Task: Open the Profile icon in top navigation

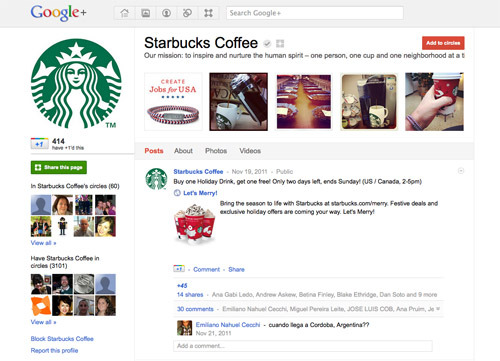Action: tap(166, 13)
